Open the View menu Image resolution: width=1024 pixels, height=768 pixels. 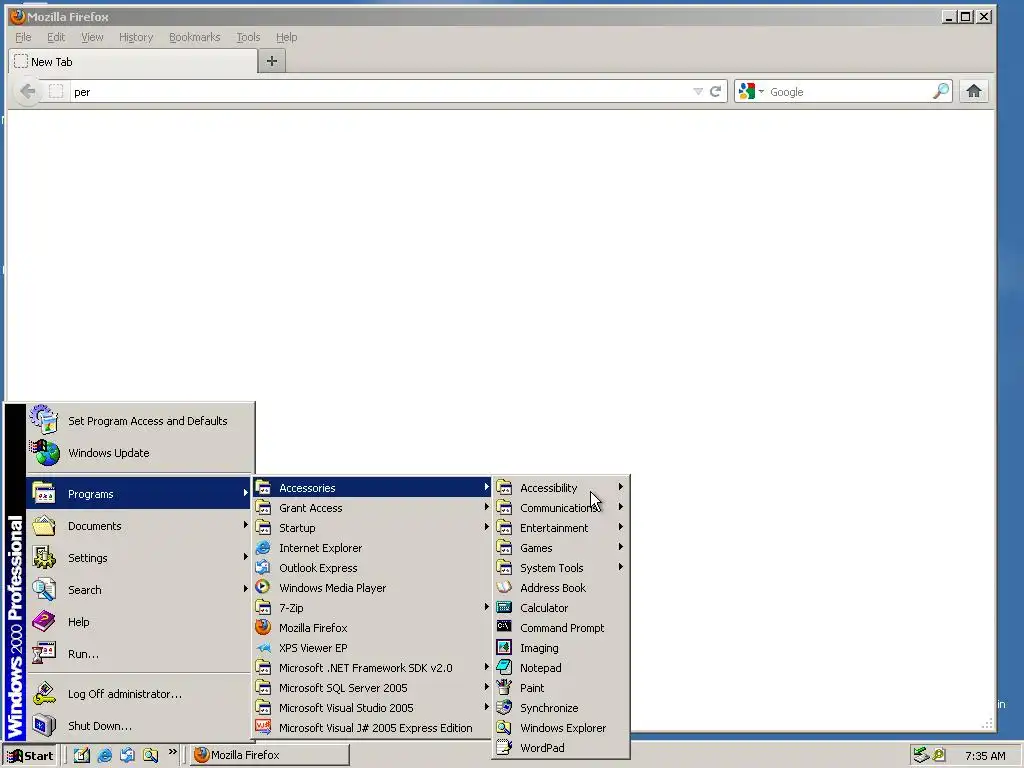click(92, 37)
